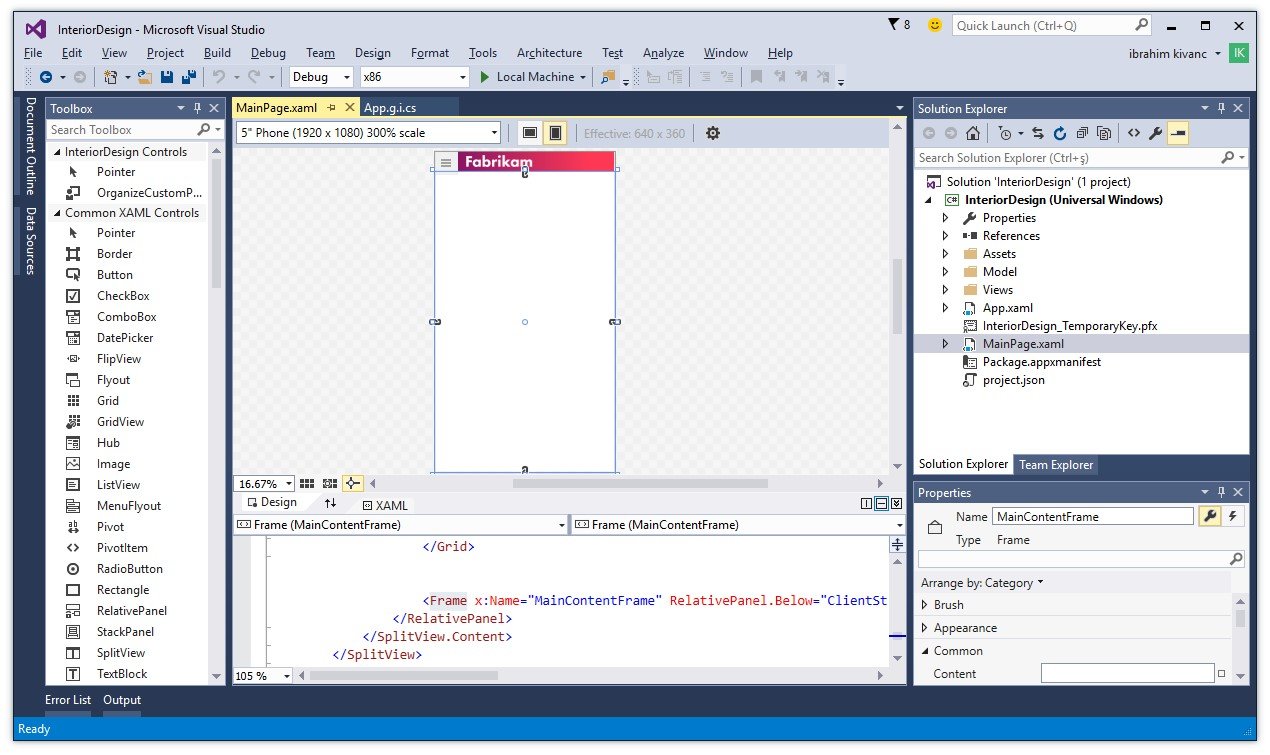The image size is (1270, 755).
Task: Open the Team Explorer tab
Action: tap(1055, 464)
